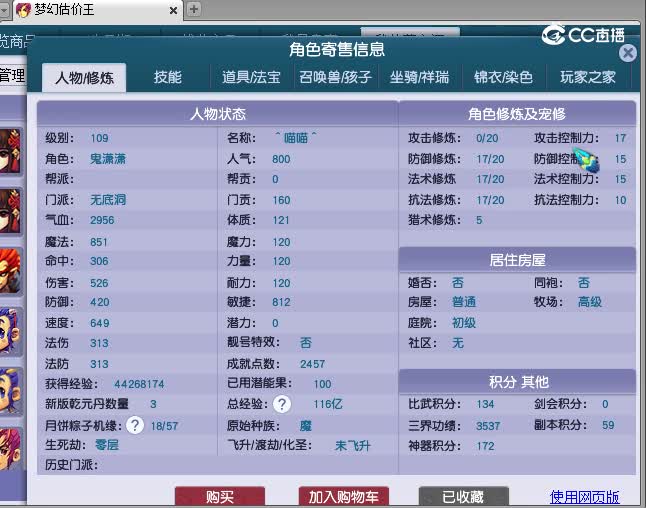Click the 总经验 value 116亿
The width and height of the screenshot is (646, 508).
pyautogui.click(x=328, y=404)
